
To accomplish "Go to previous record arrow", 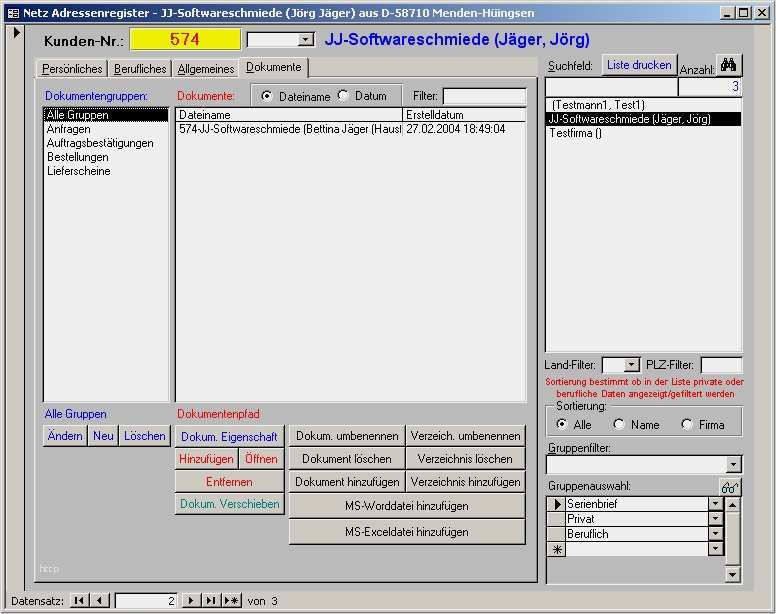I will pyautogui.click(x=100, y=601).
